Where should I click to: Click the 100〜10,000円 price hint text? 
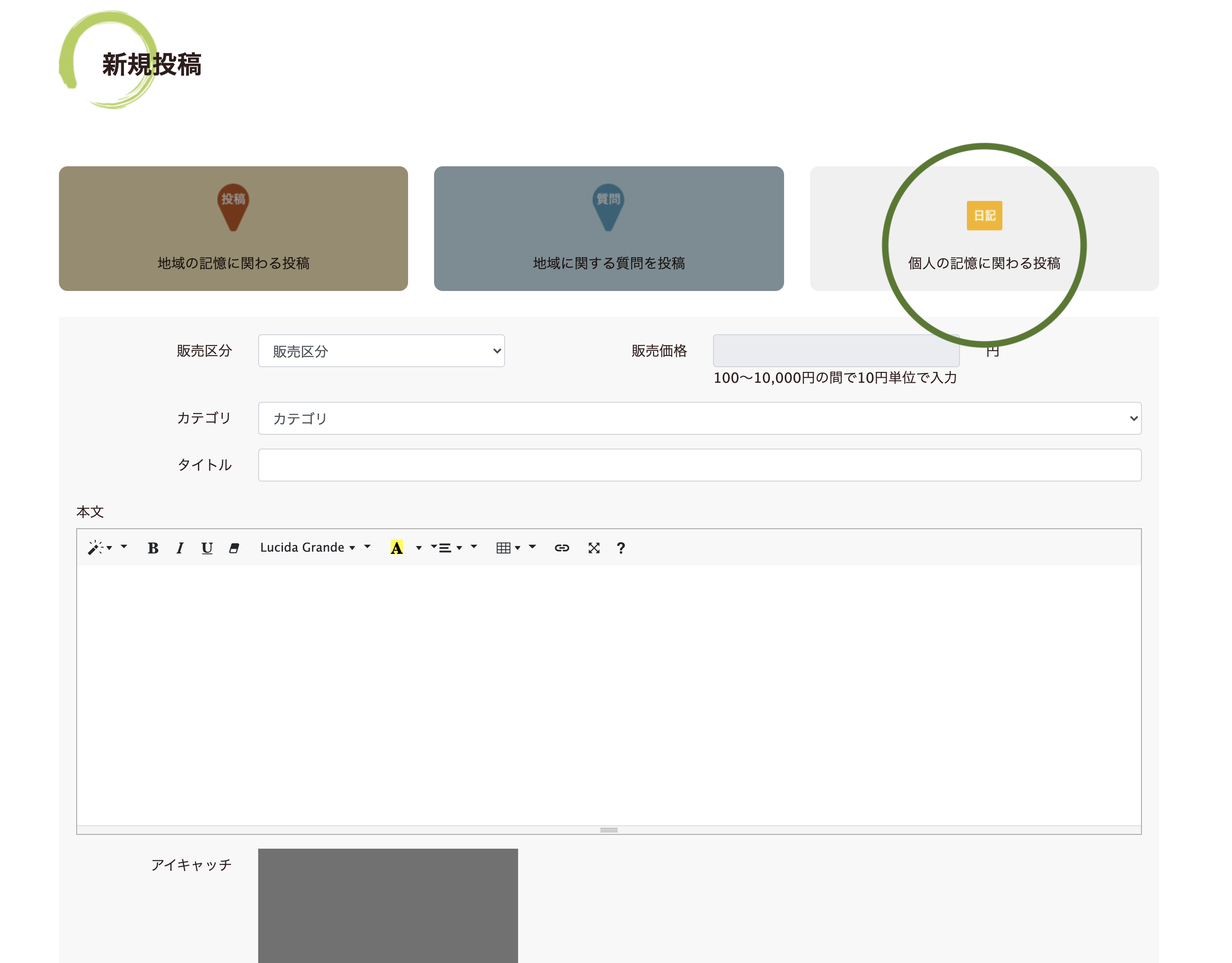tap(835, 378)
